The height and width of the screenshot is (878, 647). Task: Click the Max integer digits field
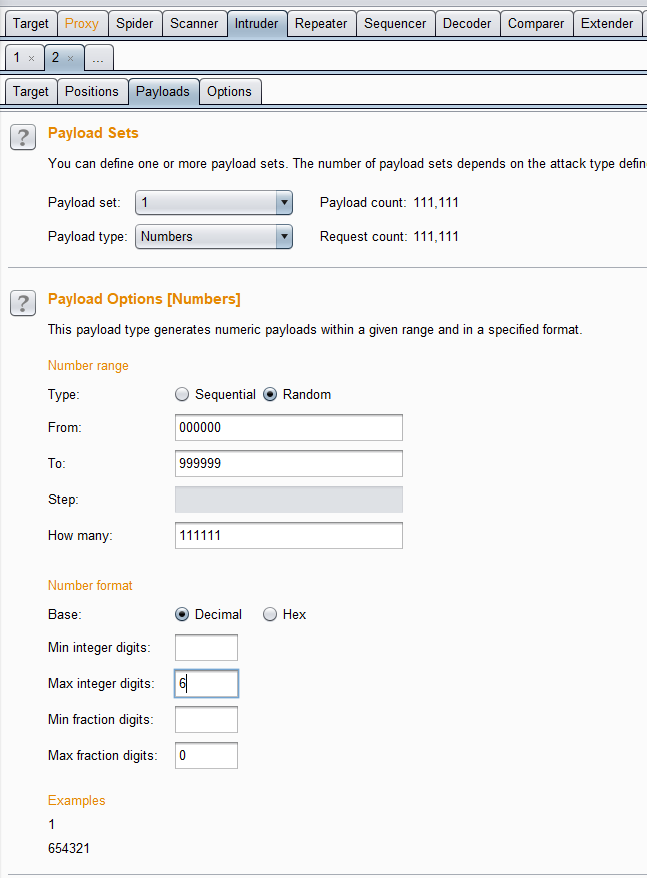(x=206, y=683)
